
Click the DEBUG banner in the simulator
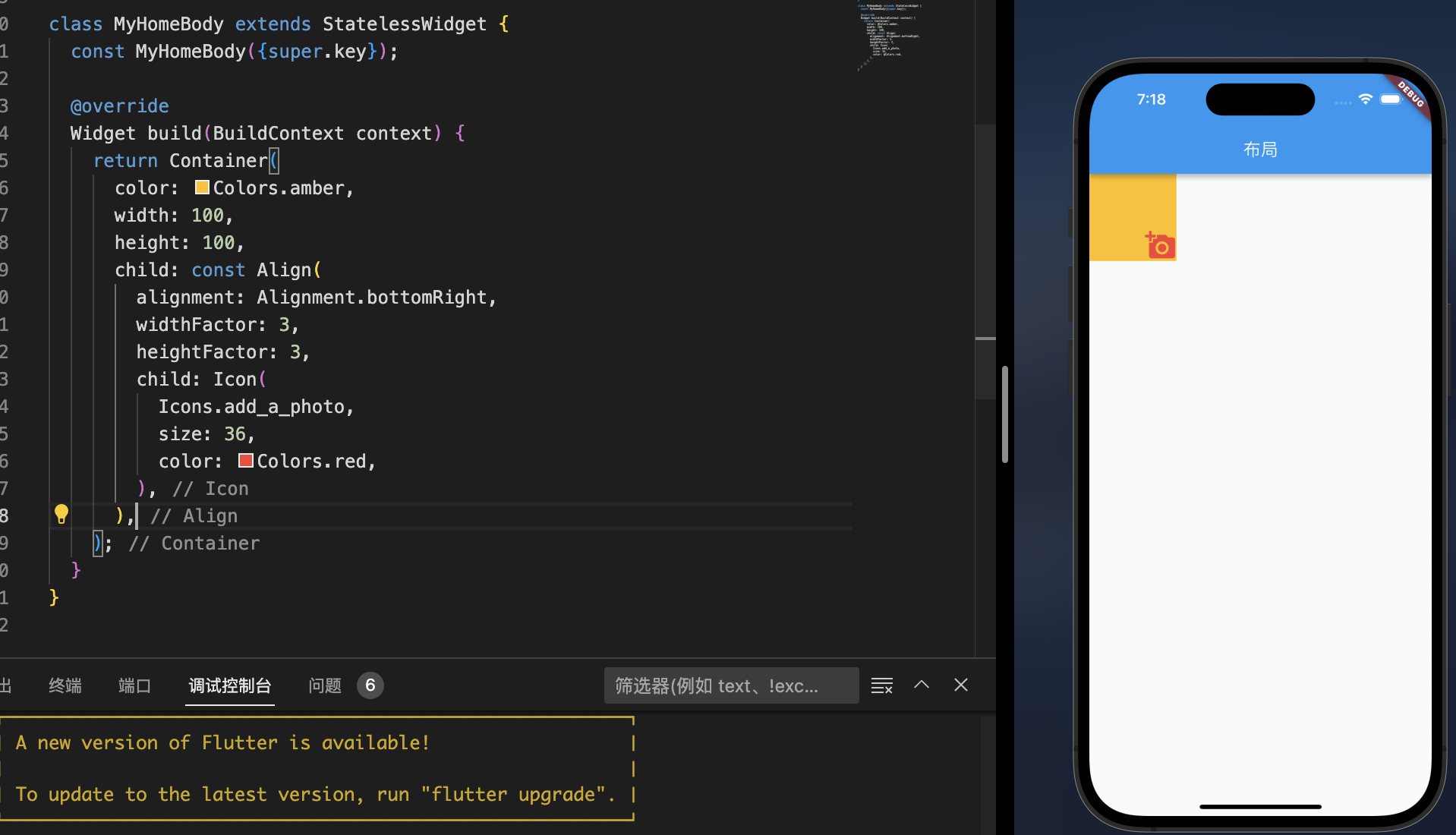[1410, 96]
